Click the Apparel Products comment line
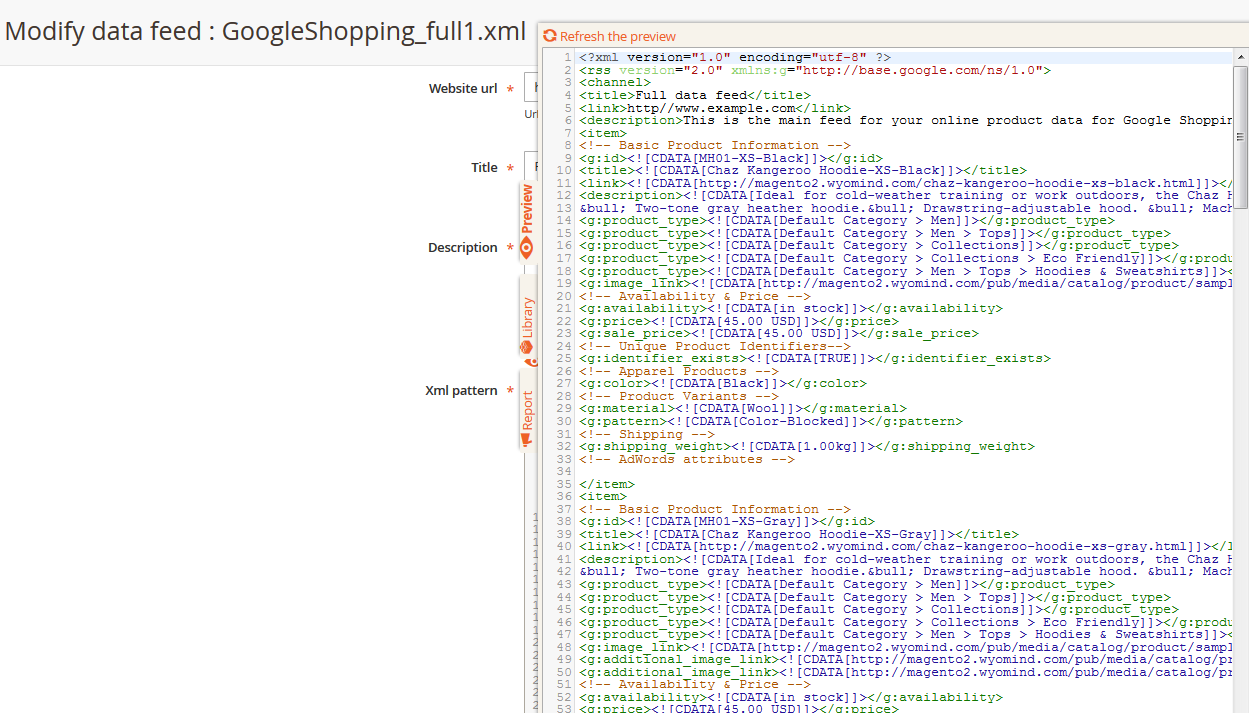The width and height of the screenshot is (1249, 713). (x=678, y=371)
